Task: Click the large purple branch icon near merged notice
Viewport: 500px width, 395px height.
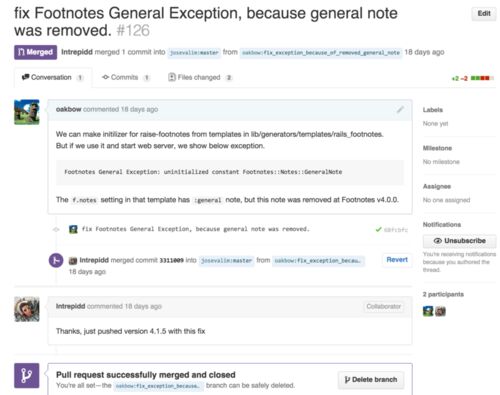Action: pos(27,376)
